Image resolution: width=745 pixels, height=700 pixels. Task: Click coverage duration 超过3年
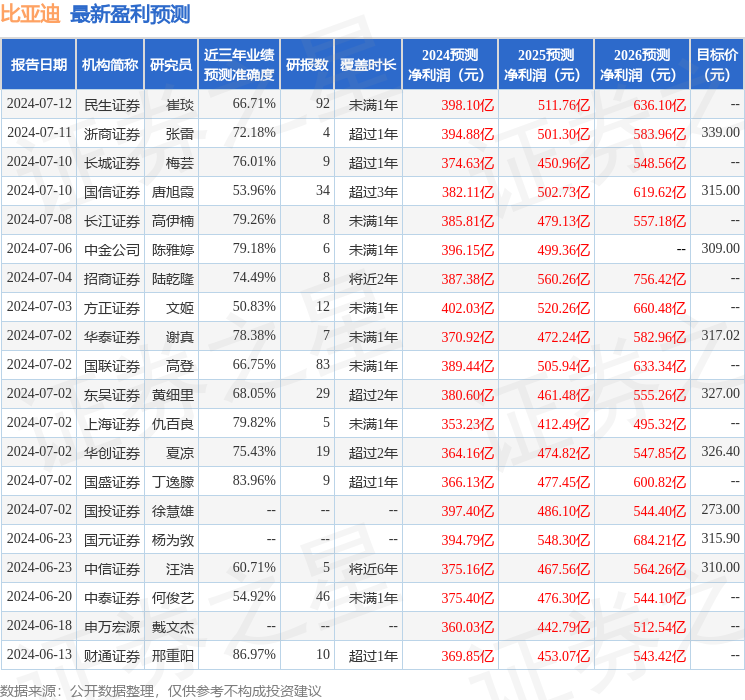pyautogui.click(x=373, y=192)
